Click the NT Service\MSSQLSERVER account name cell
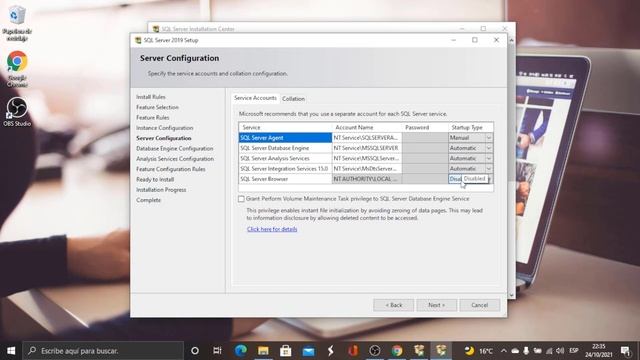 click(367, 148)
